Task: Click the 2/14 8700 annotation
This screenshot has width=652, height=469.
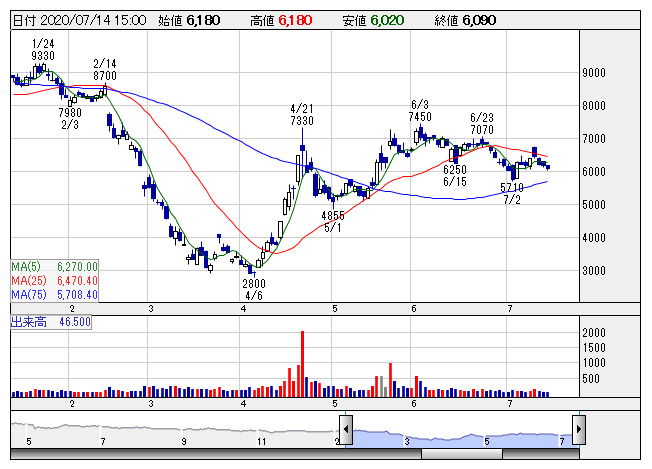Action: click(x=104, y=69)
